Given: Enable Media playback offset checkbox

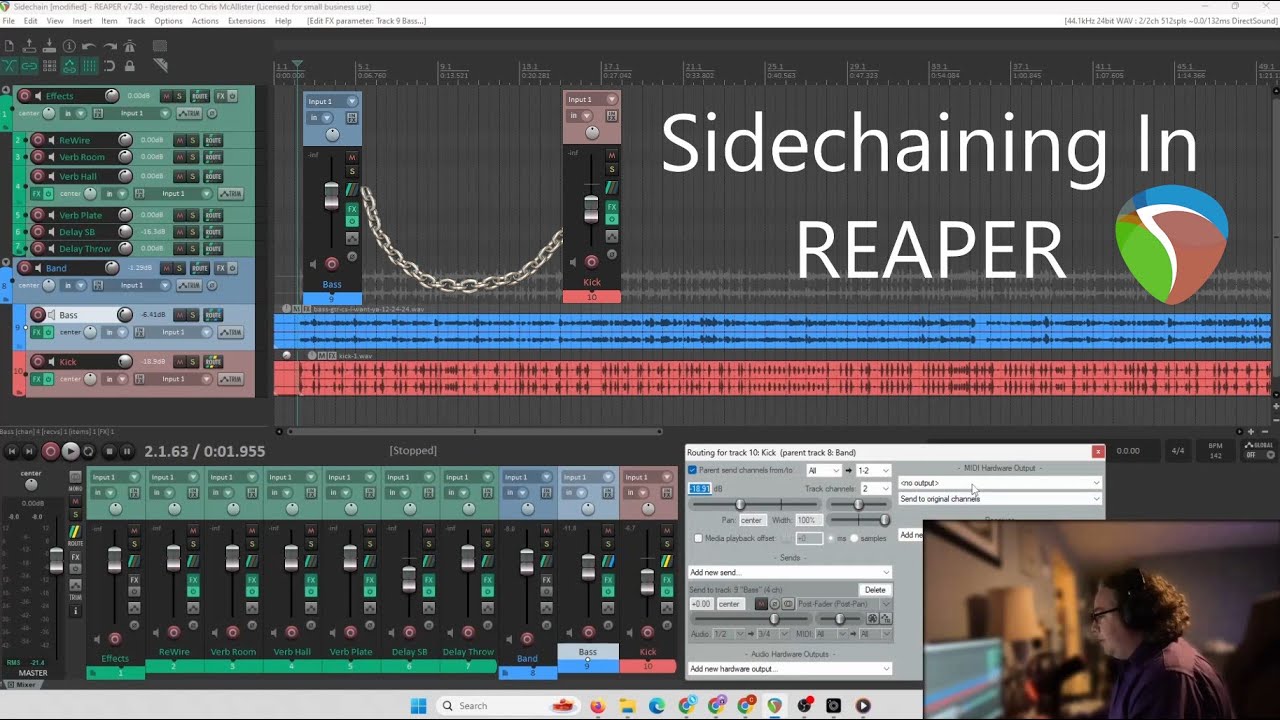Looking at the screenshot, I should tap(698, 539).
